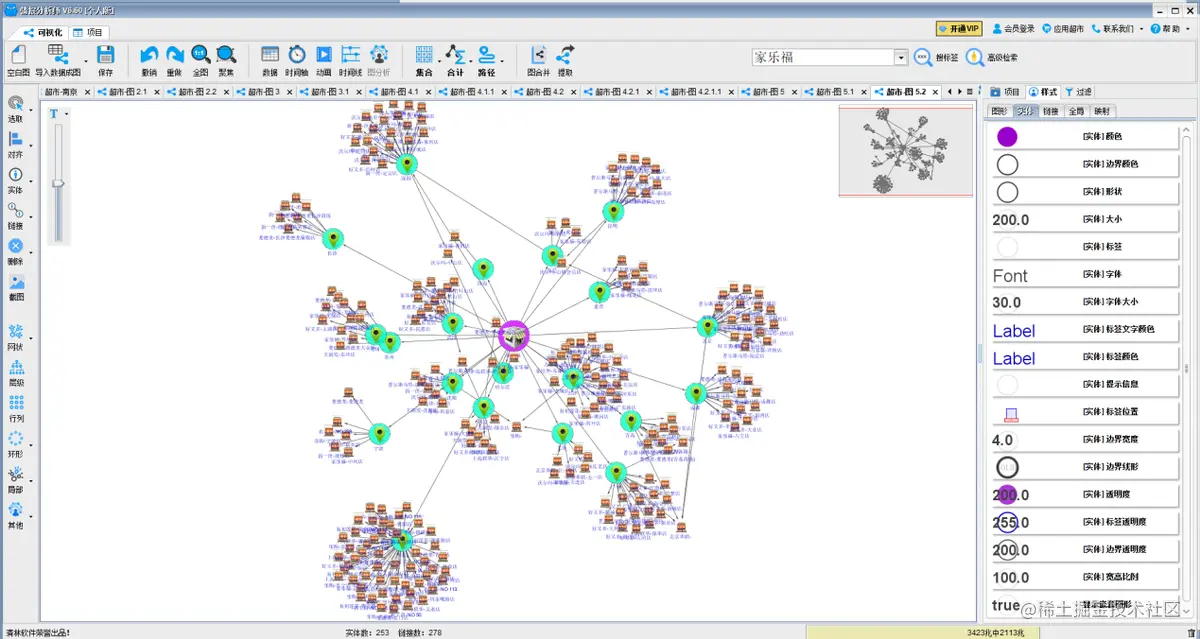Expand the 联系我们 dropdown arrow
This screenshot has width=1200, height=639.
click(1142, 29)
